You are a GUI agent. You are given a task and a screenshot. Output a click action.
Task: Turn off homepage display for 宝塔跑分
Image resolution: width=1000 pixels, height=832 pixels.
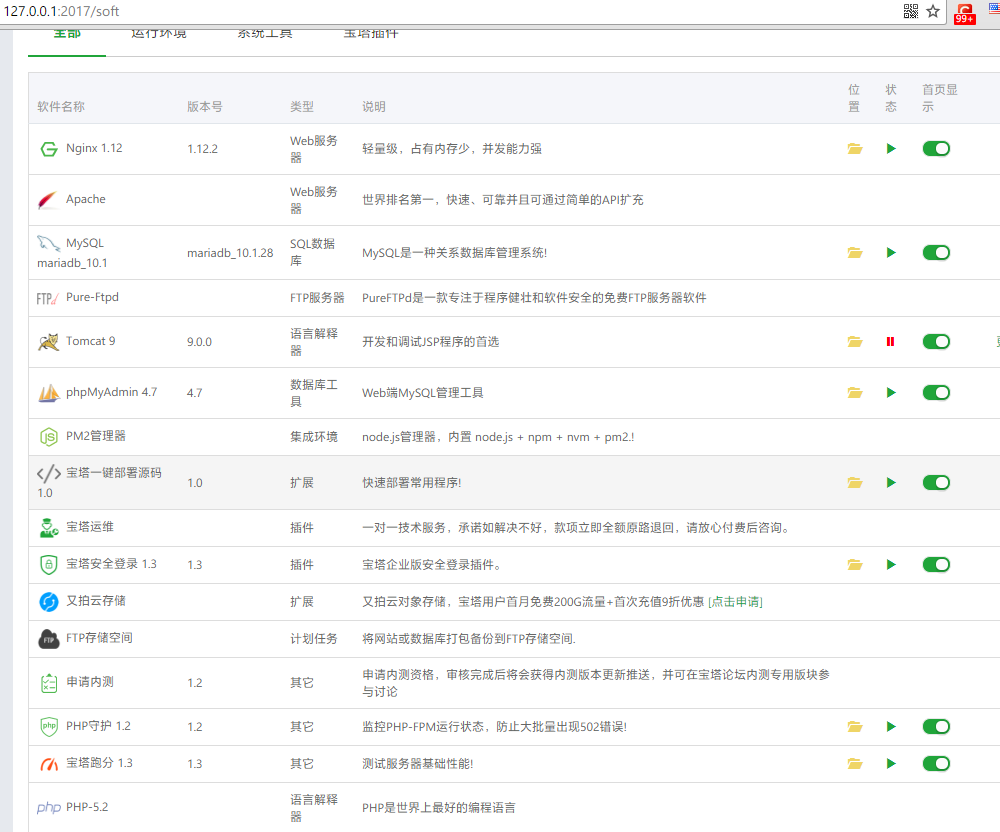pos(936,764)
